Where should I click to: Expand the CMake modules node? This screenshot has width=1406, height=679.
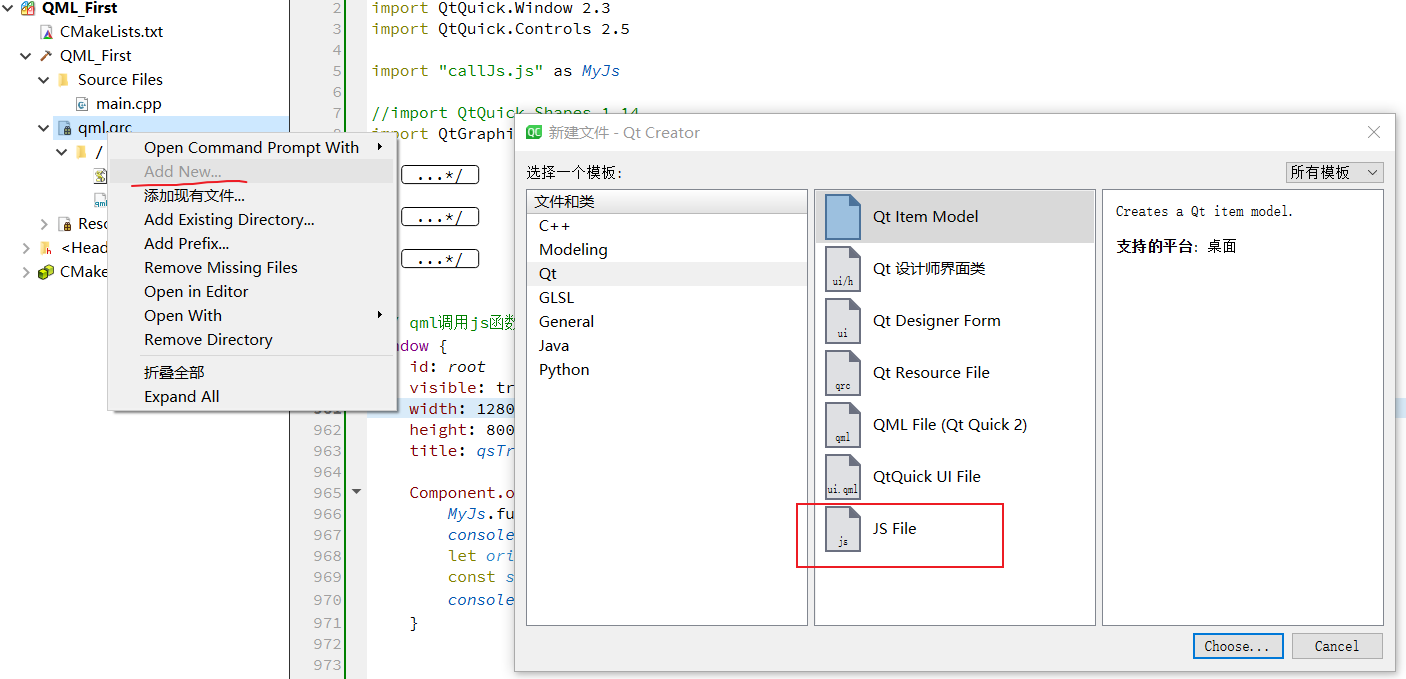(x=26, y=272)
